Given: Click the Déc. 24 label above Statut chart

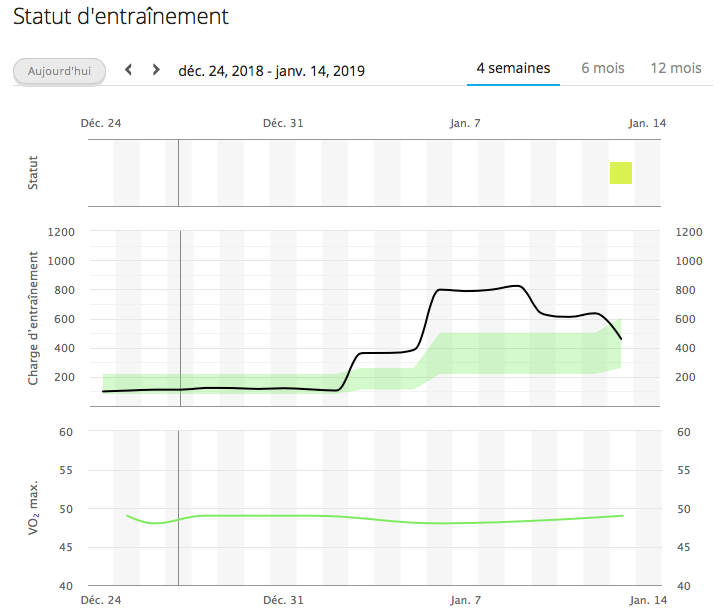Looking at the screenshot, I should (101, 123).
